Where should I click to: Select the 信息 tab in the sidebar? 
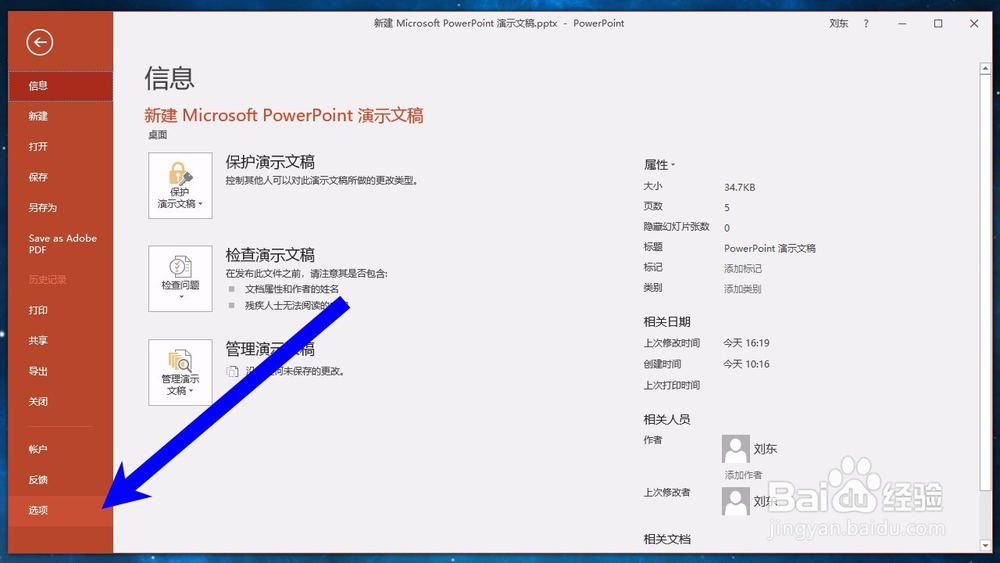(61, 86)
